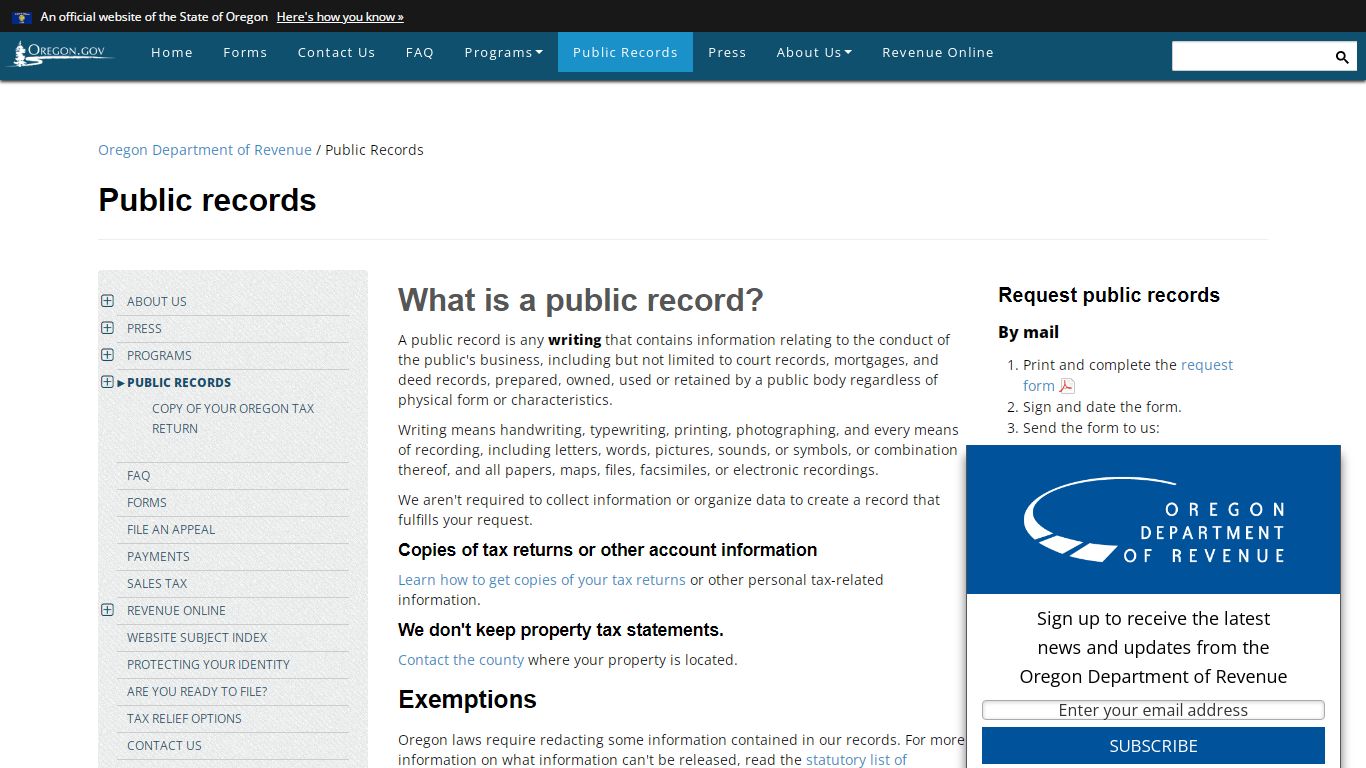Image resolution: width=1366 pixels, height=768 pixels.
Task: Open Contact Us in the top navigation
Action: (336, 52)
